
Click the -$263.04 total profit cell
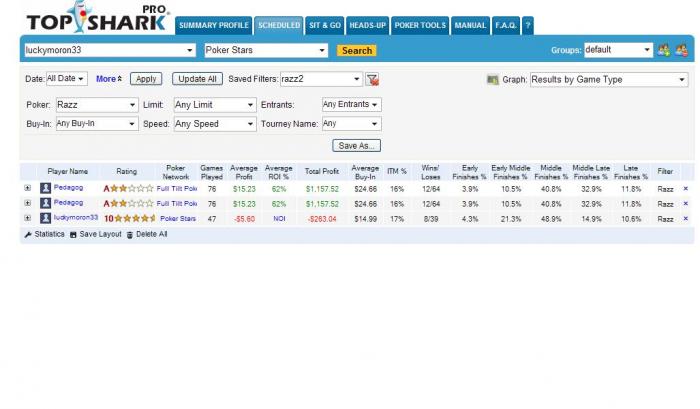tap(321, 219)
